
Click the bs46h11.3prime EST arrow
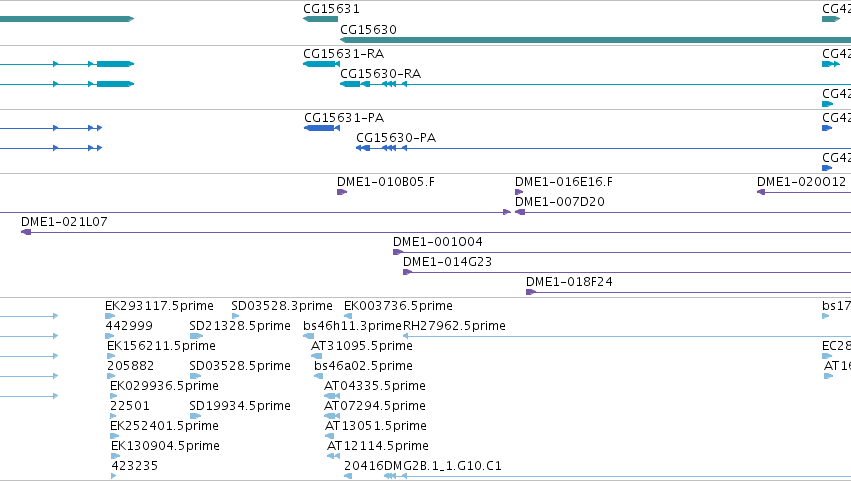click(308, 336)
